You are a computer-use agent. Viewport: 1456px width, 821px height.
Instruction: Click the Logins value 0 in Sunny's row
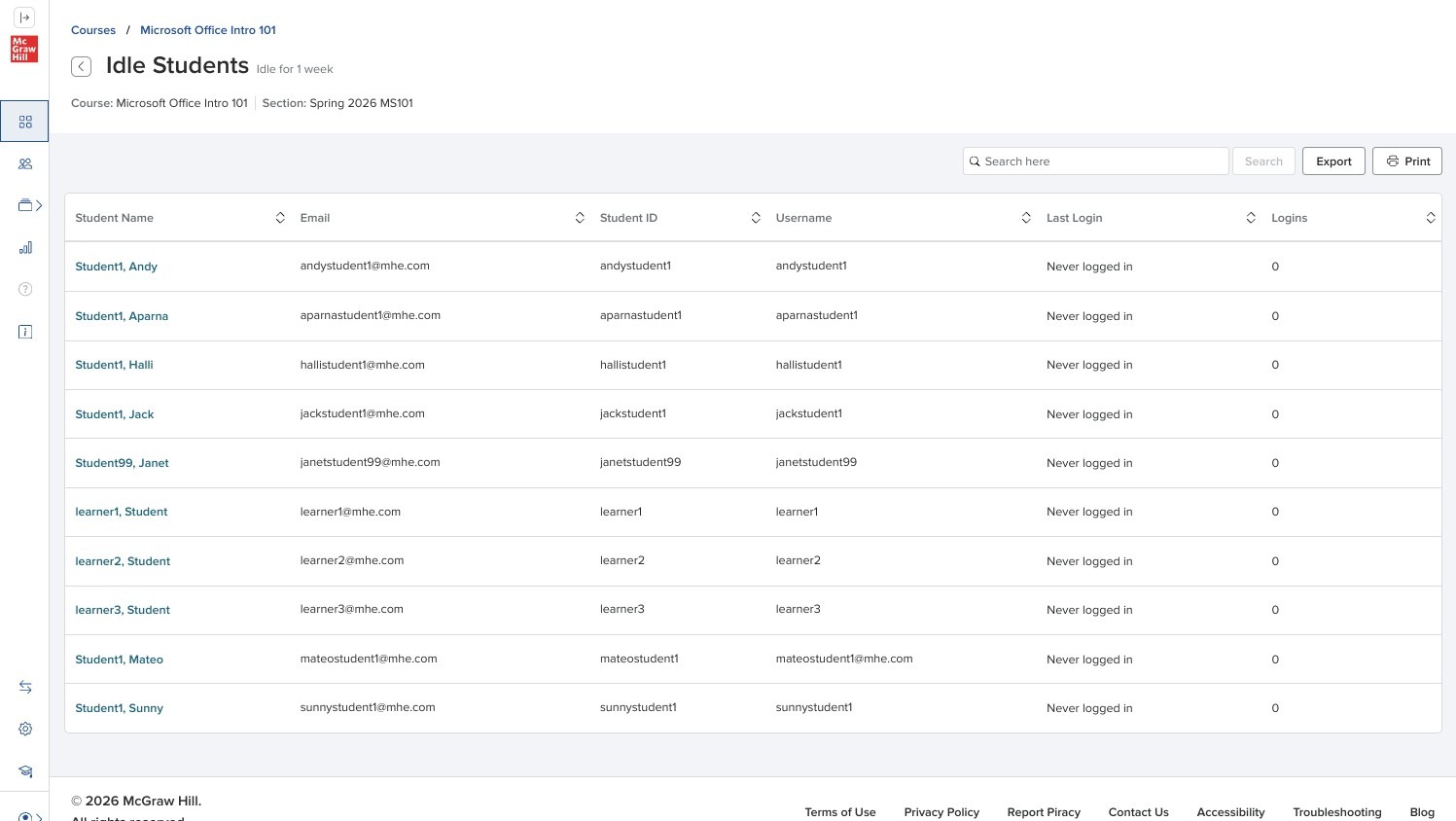1275,708
